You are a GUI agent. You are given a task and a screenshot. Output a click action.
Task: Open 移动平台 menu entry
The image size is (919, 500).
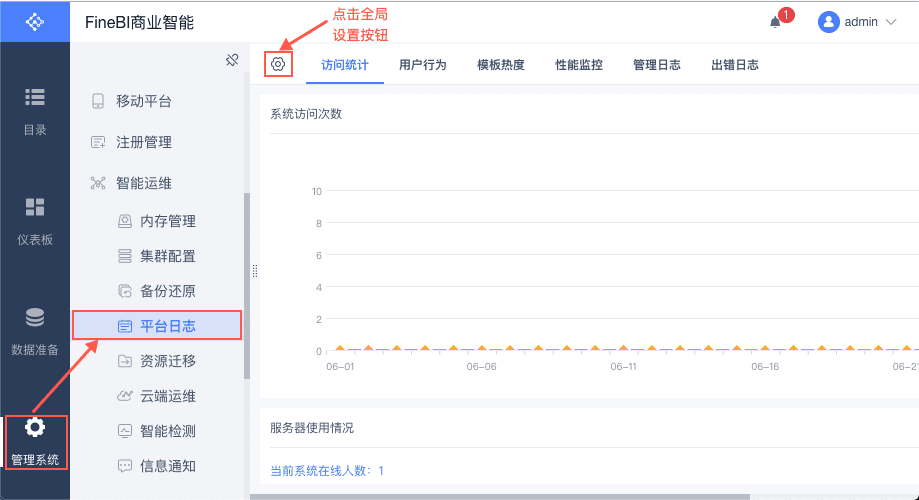point(144,101)
